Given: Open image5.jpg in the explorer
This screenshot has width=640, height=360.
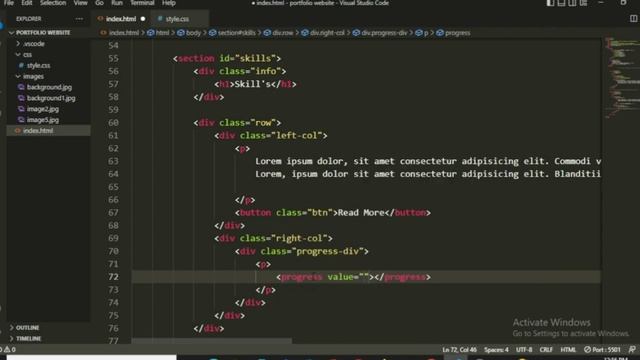Looking at the screenshot, I should (42, 120).
